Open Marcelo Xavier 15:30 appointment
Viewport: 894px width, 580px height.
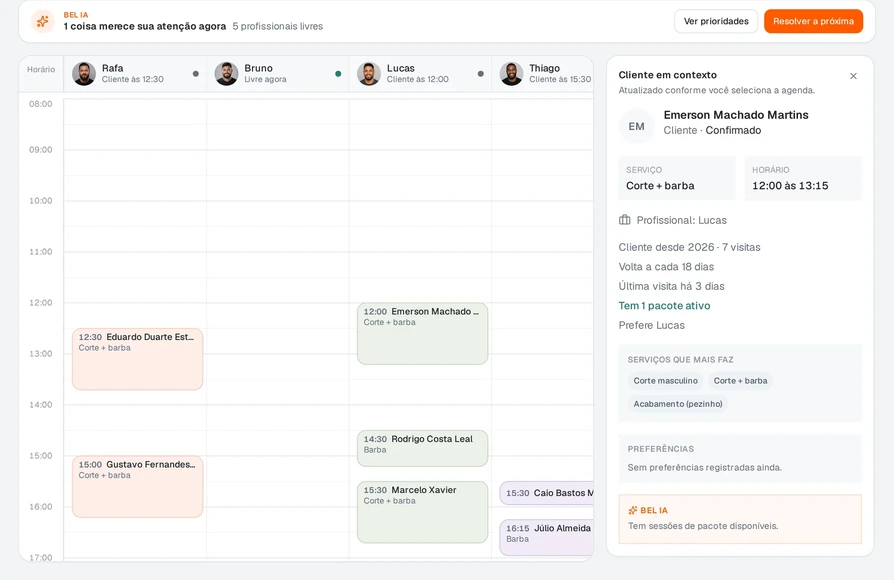point(422,512)
